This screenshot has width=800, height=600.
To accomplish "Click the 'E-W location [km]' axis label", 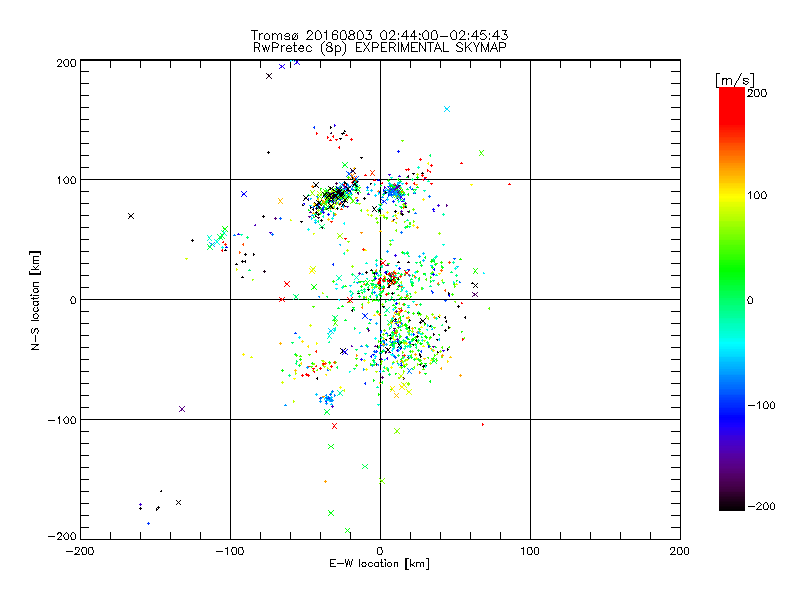I will (380, 564).
